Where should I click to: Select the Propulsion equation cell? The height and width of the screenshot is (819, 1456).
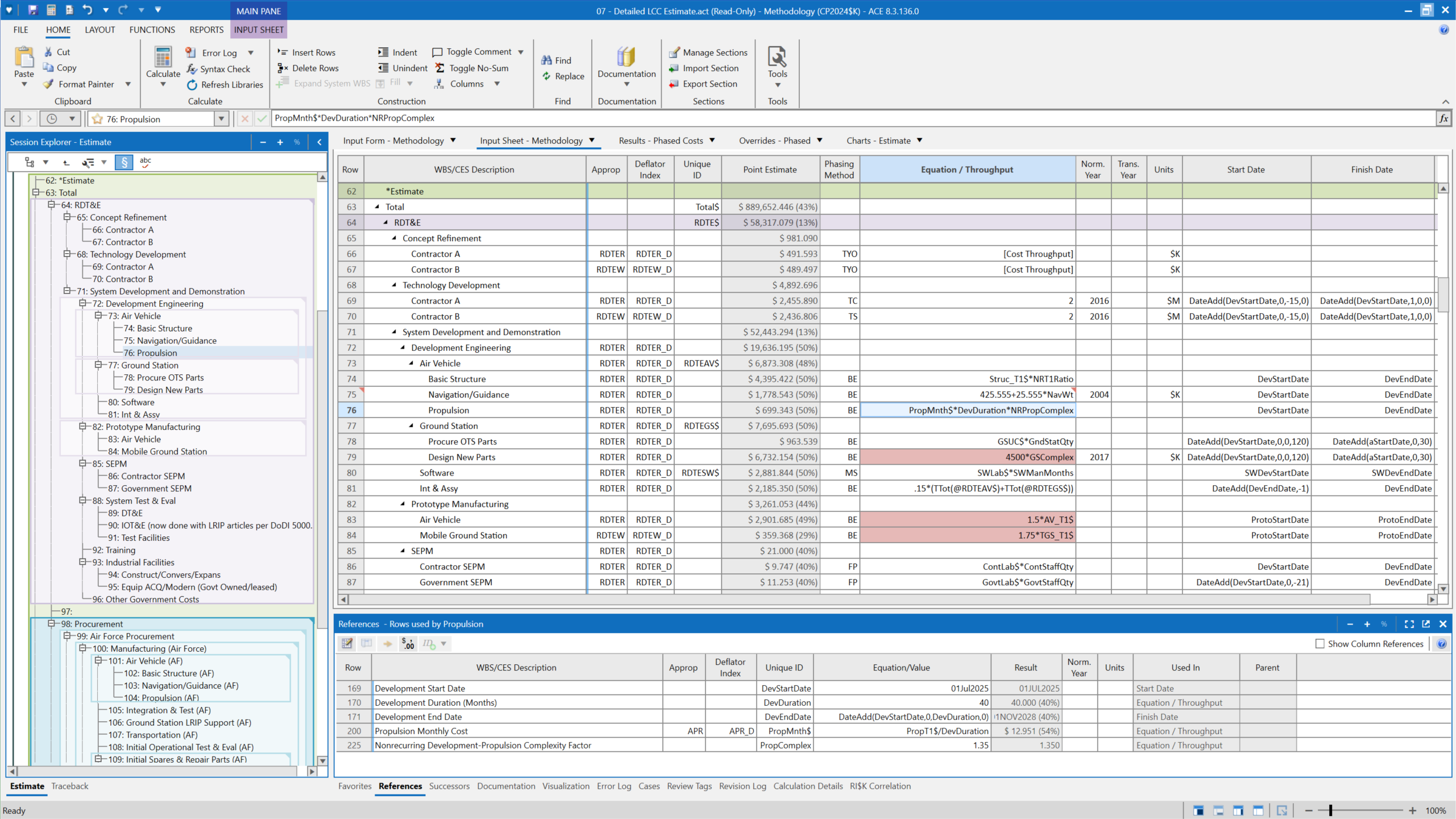967,410
